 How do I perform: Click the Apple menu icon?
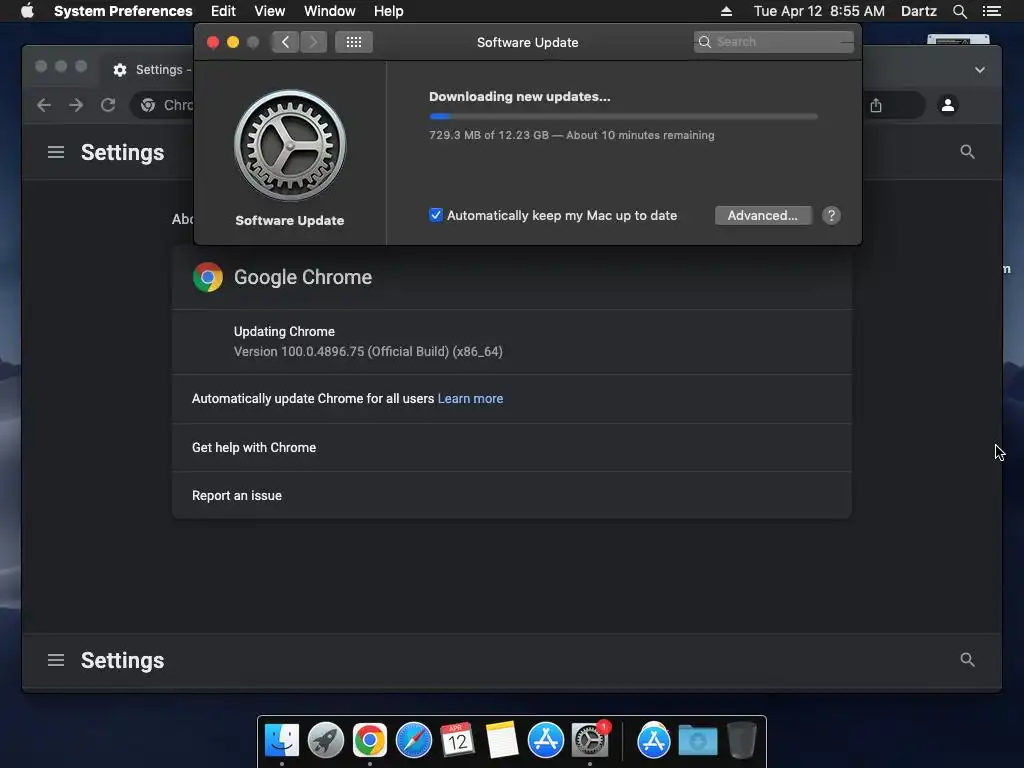tap(27, 11)
